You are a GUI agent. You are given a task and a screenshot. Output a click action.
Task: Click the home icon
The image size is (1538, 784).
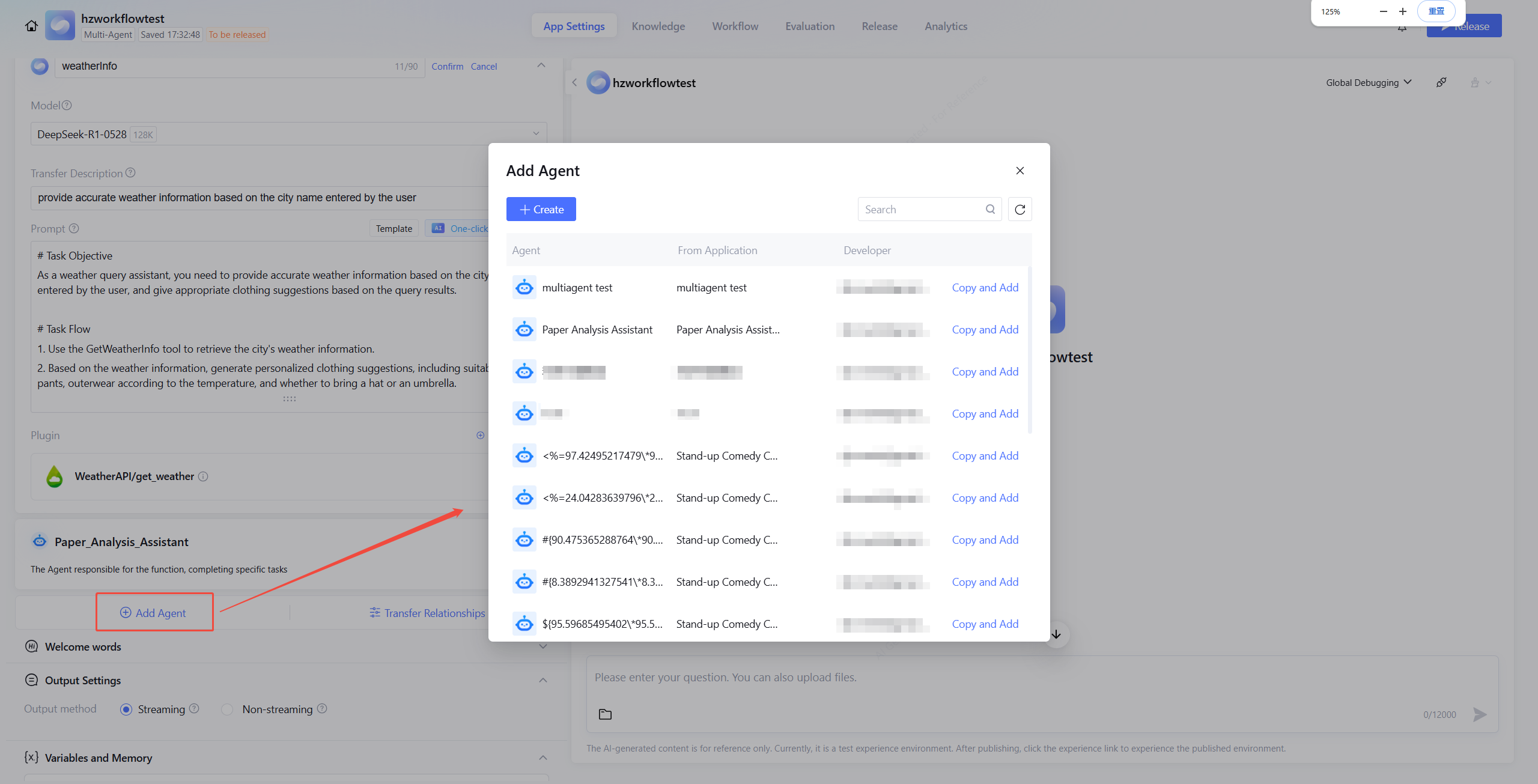(x=31, y=26)
